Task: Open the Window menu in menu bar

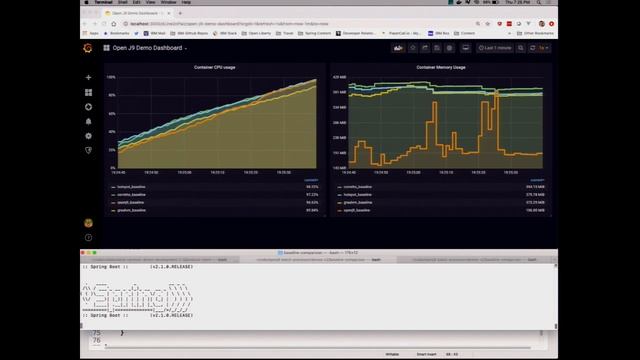Action: (169, 2)
